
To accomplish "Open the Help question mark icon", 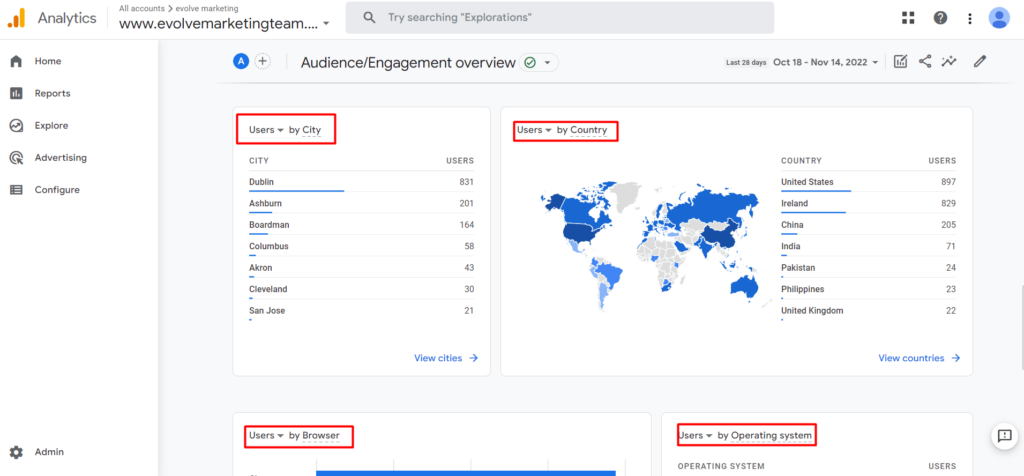I will [940, 18].
